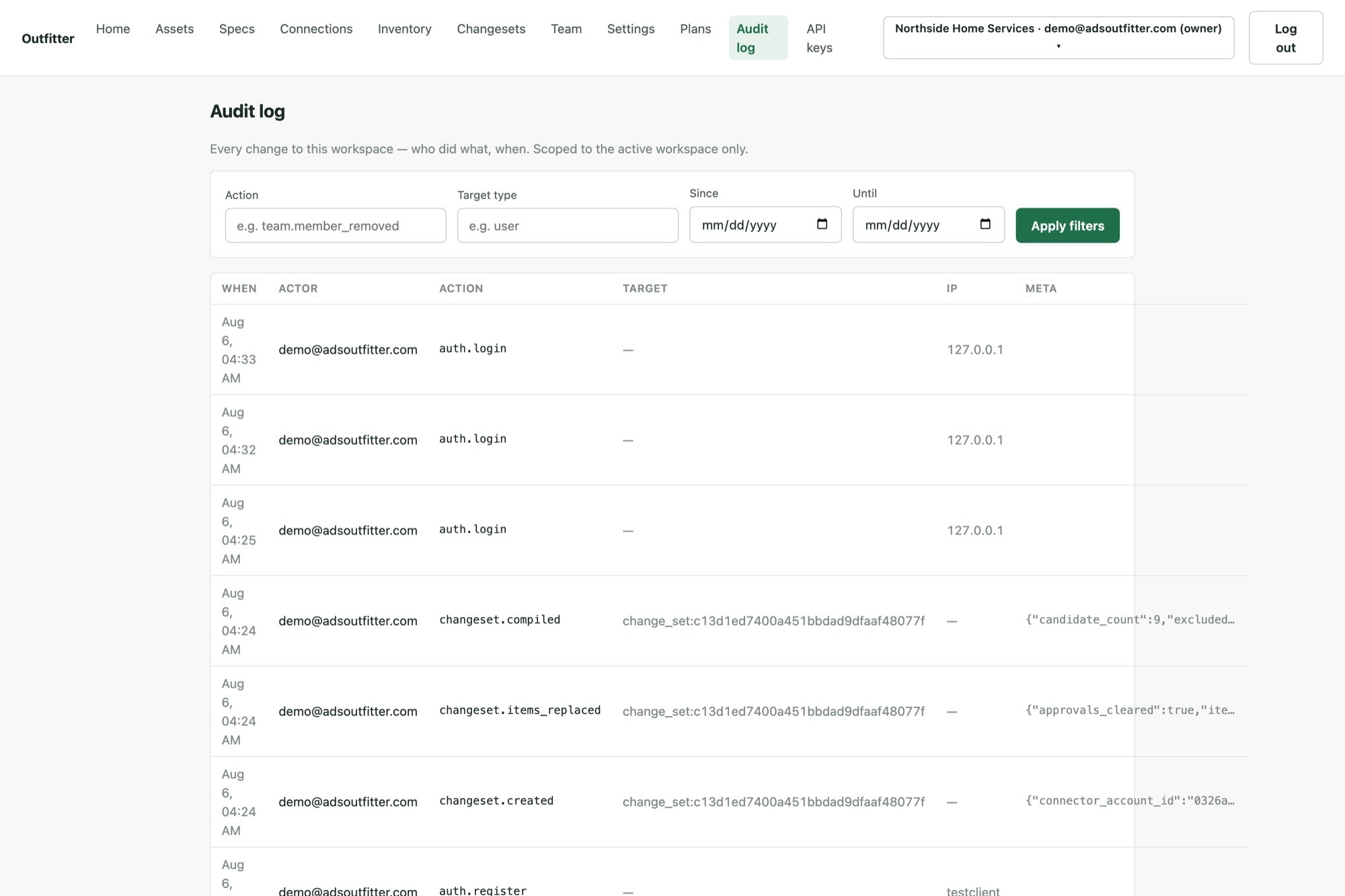The width and height of the screenshot is (1345, 896).
Task: Open the Inventory page
Action: 405,29
